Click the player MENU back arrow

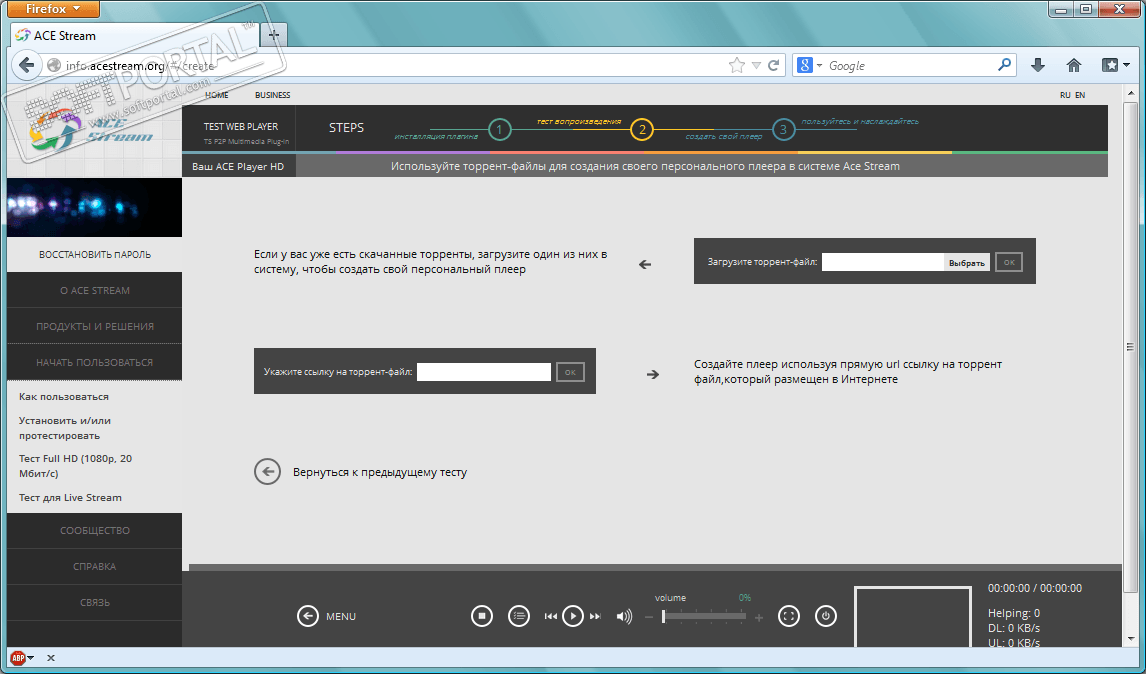pos(308,616)
